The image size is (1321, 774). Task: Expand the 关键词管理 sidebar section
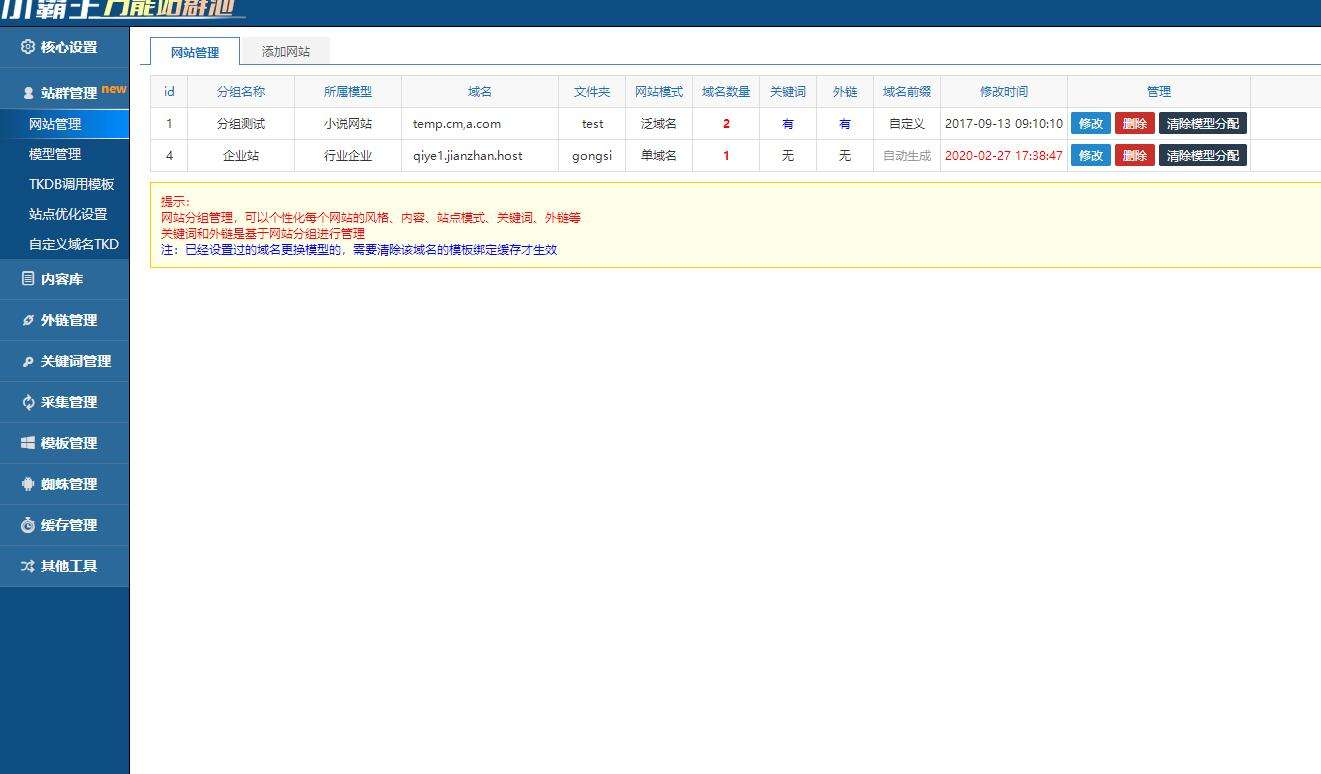(64, 361)
